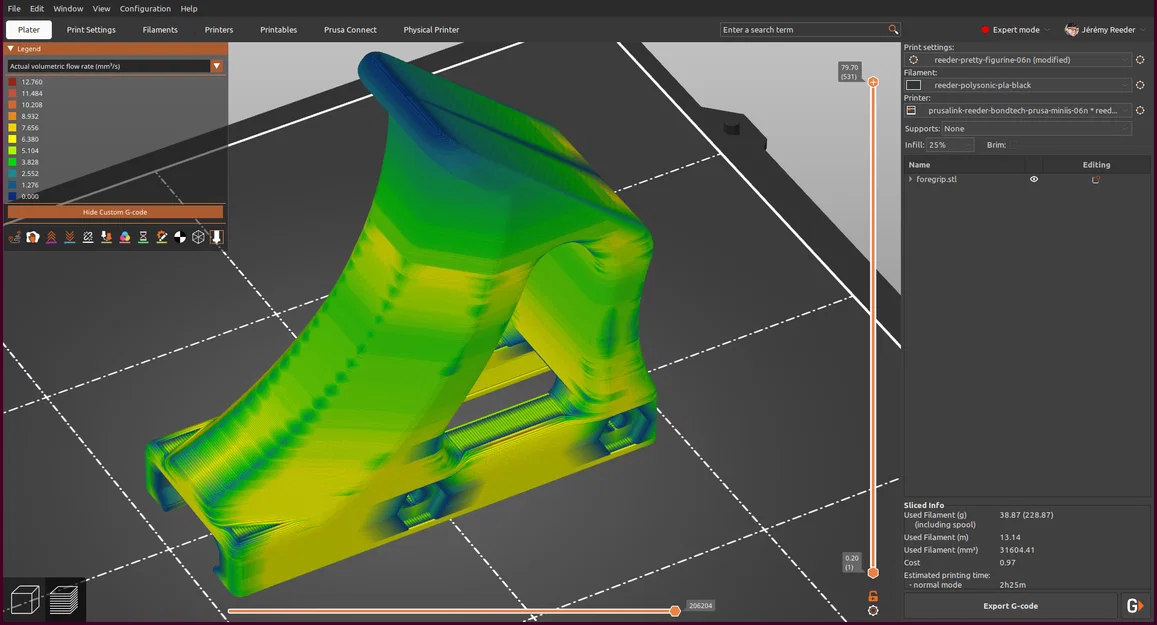Open the Printables tab
The width and height of the screenshot is (1157, 625).
278,30
